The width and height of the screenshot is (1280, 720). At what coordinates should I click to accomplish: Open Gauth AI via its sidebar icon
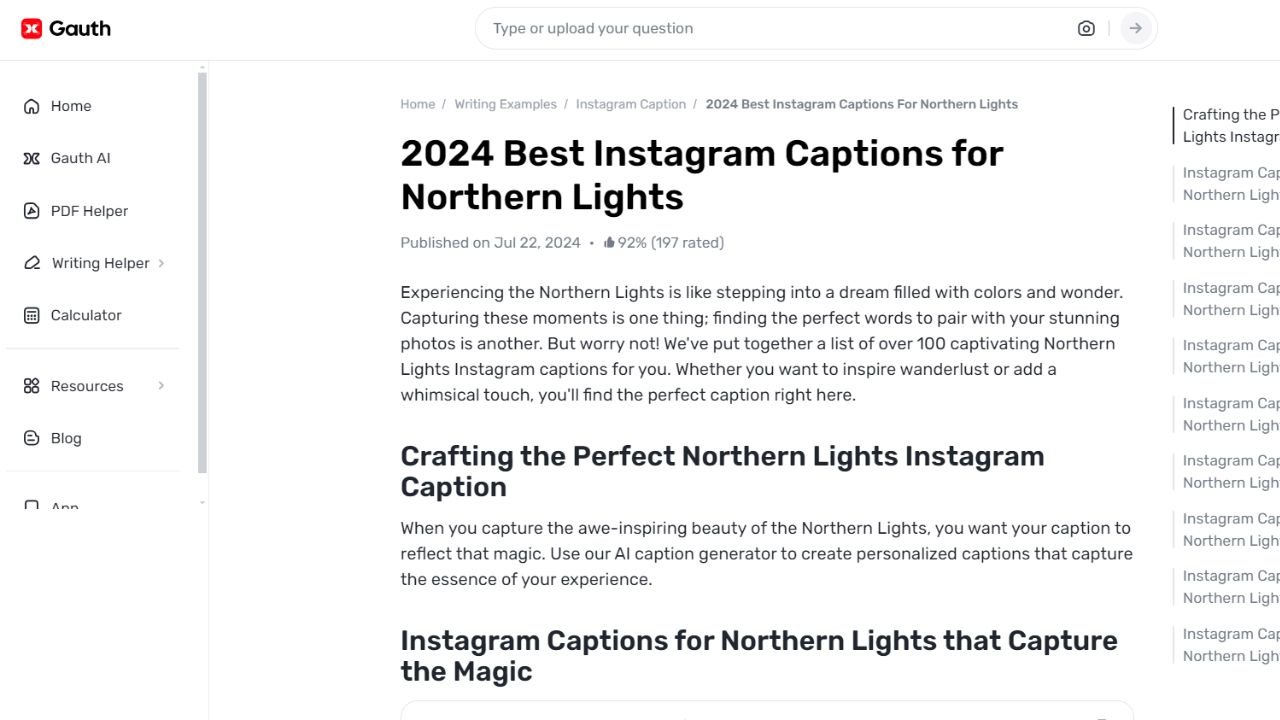(31, 157)
